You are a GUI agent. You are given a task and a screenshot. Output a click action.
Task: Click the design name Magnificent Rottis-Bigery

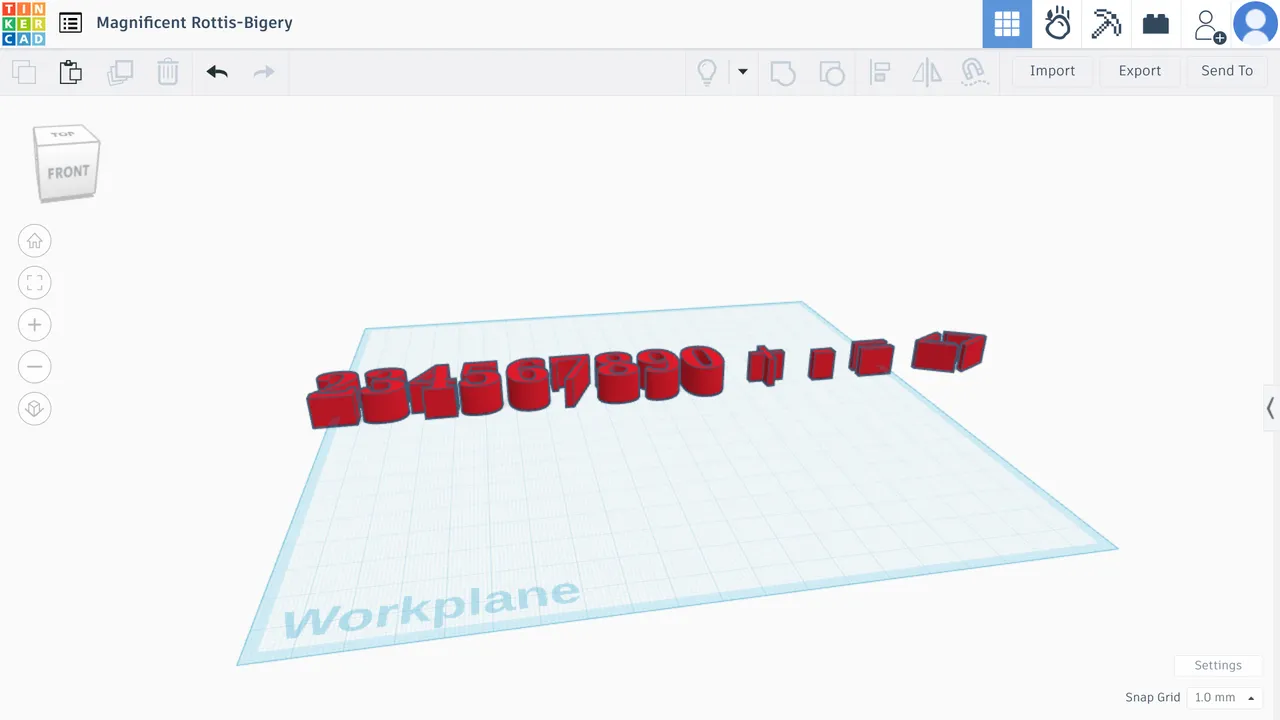(194, 22)
